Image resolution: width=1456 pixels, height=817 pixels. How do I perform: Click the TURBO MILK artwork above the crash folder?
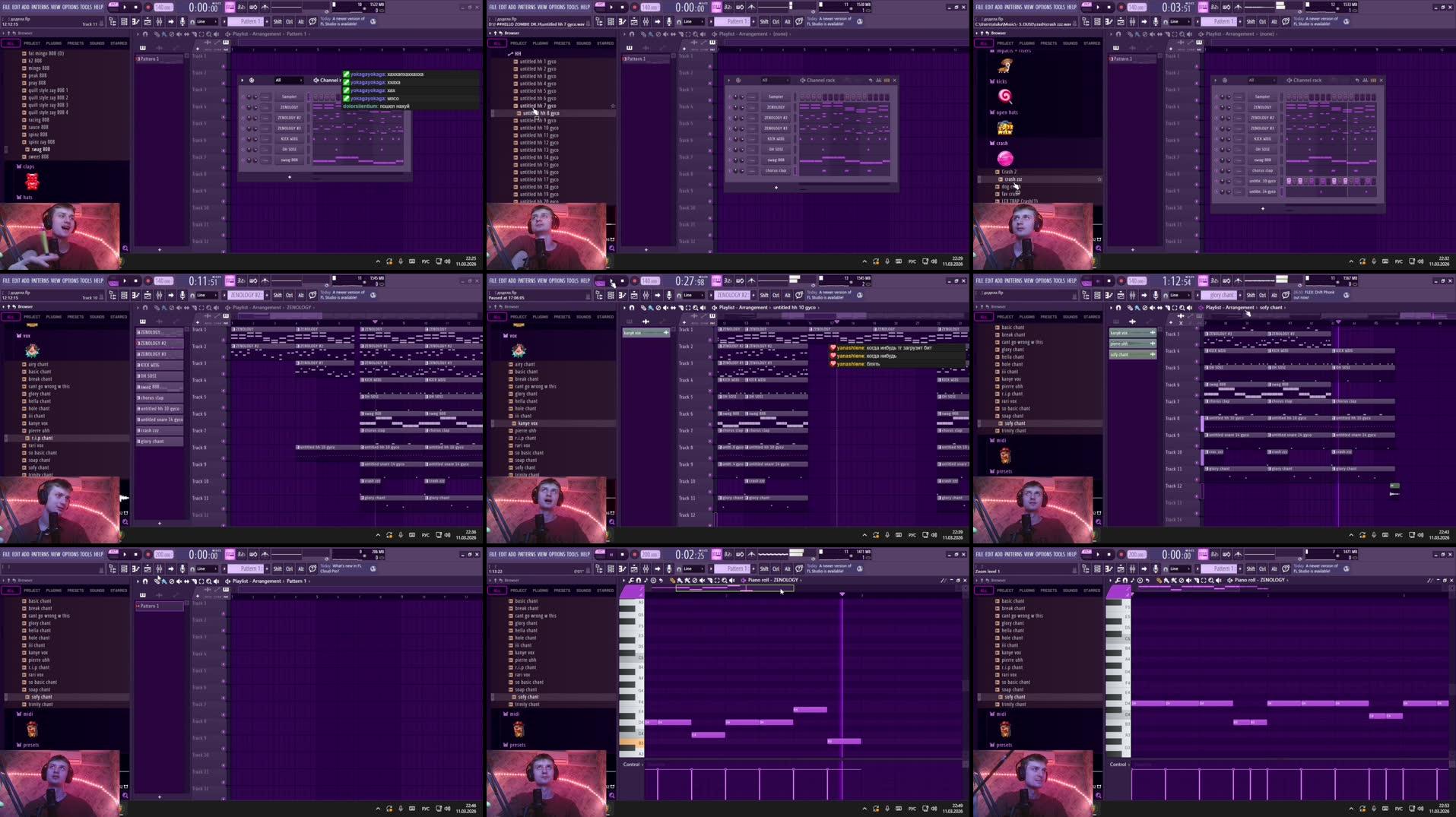1005,127
